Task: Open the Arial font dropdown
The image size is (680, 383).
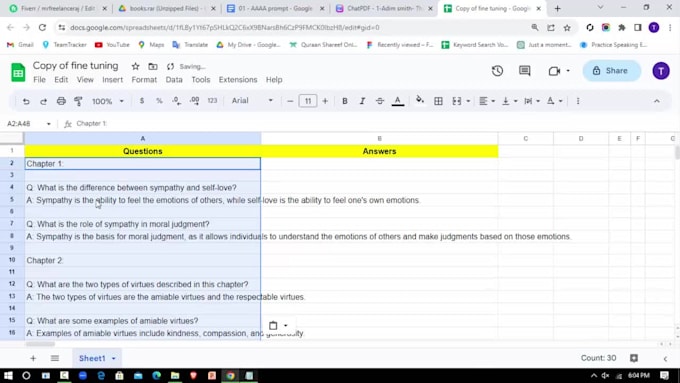Action: pos(252,101)
